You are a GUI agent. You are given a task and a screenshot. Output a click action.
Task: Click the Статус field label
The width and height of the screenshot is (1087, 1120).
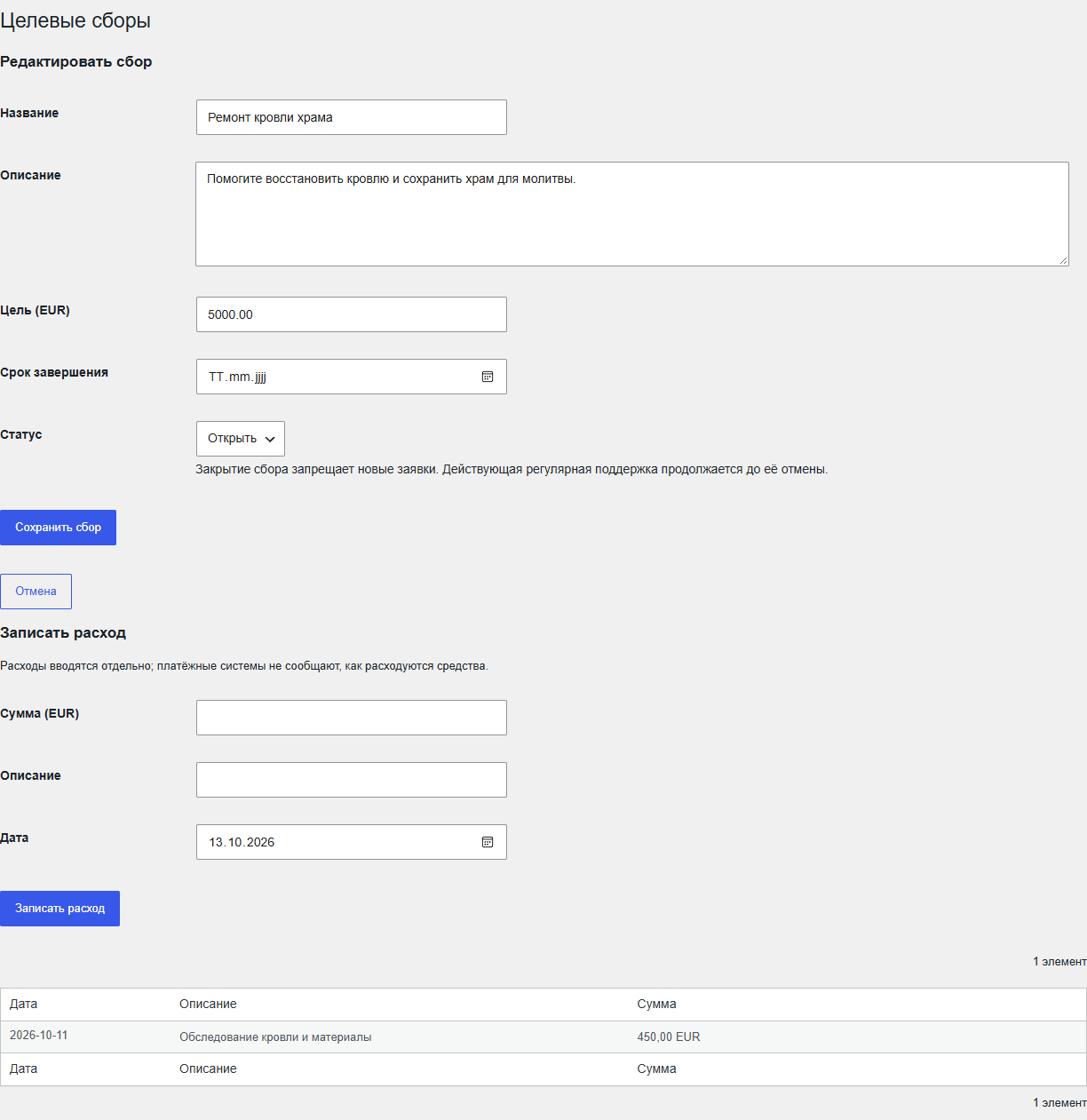21,434
